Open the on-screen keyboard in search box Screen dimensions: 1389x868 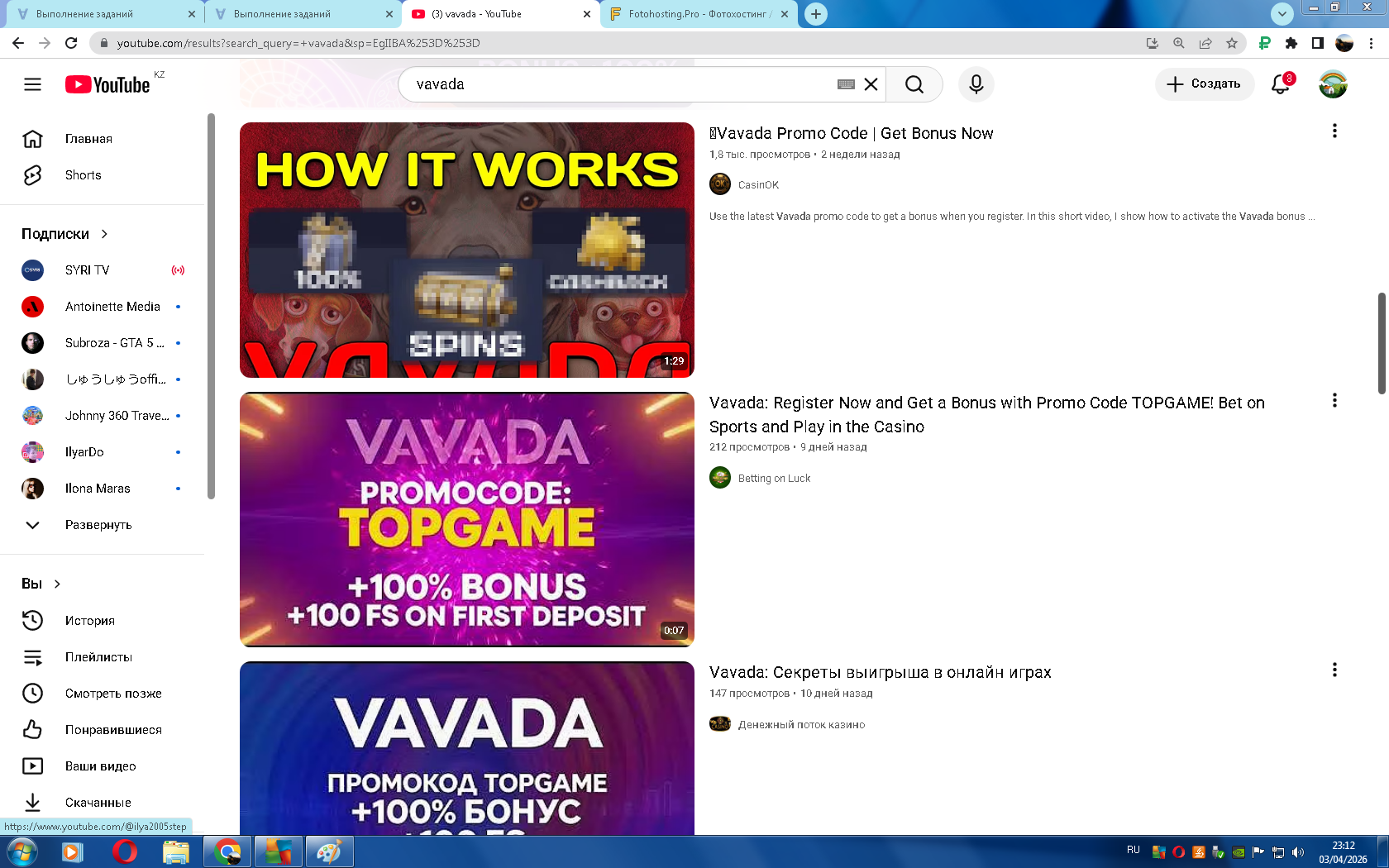coord(846,84)
